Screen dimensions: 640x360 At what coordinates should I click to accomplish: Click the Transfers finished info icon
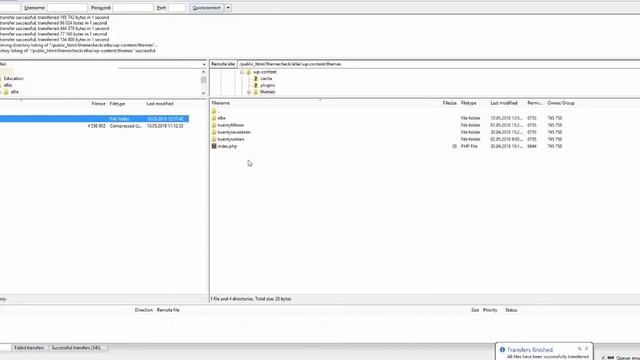[x=502, y=350]
